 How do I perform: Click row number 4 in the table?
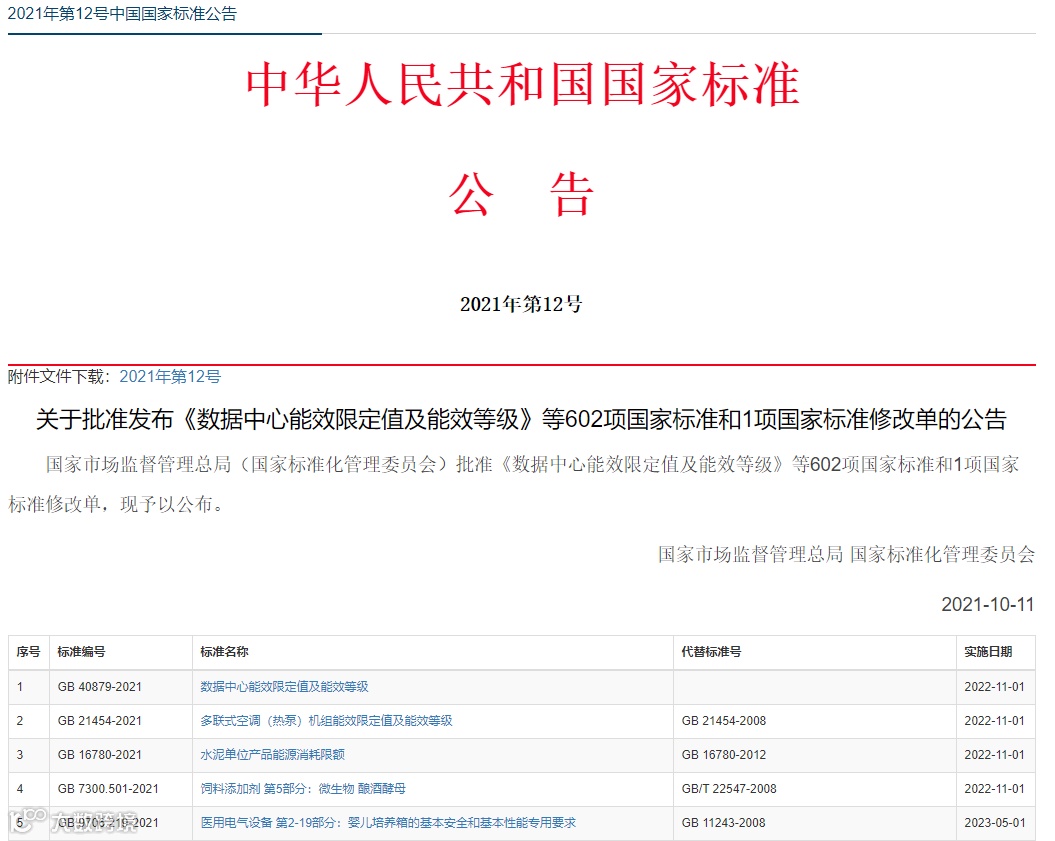tap(20, 789)
